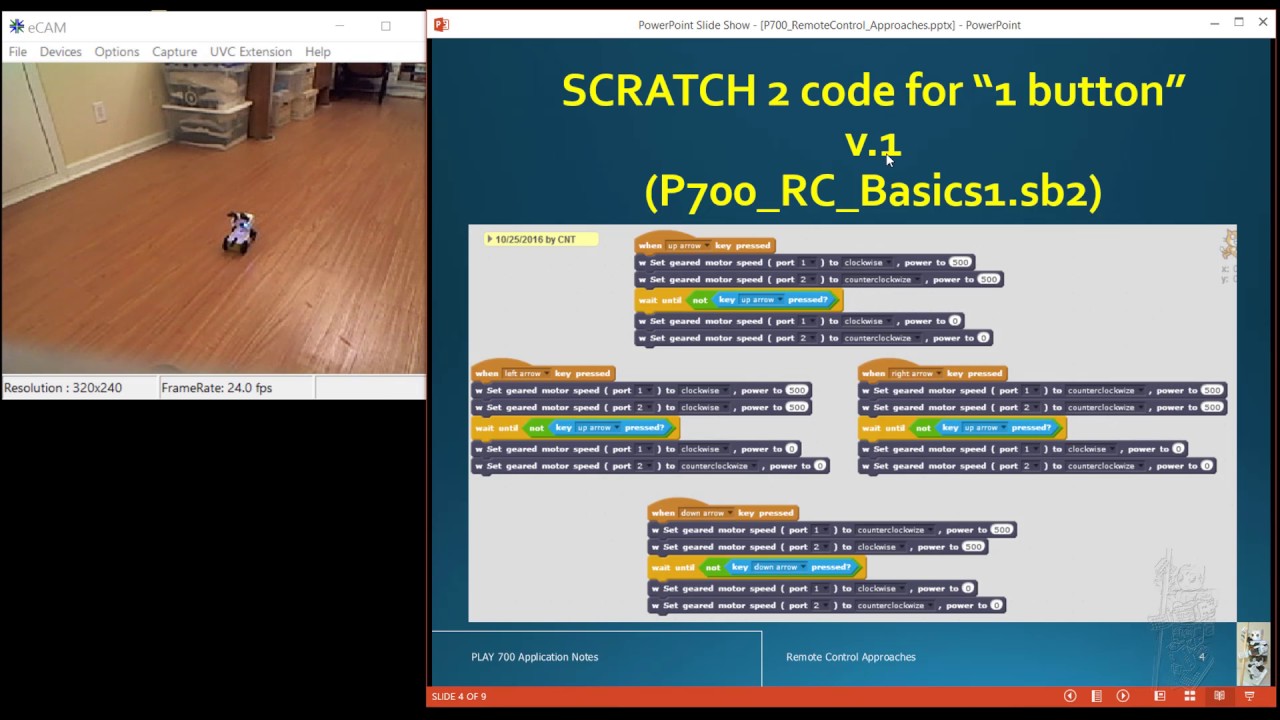Minimize the eCAM window
The width and height of the screenshot is (1280, 720).
pyautogui.click(x=340, y=26)
